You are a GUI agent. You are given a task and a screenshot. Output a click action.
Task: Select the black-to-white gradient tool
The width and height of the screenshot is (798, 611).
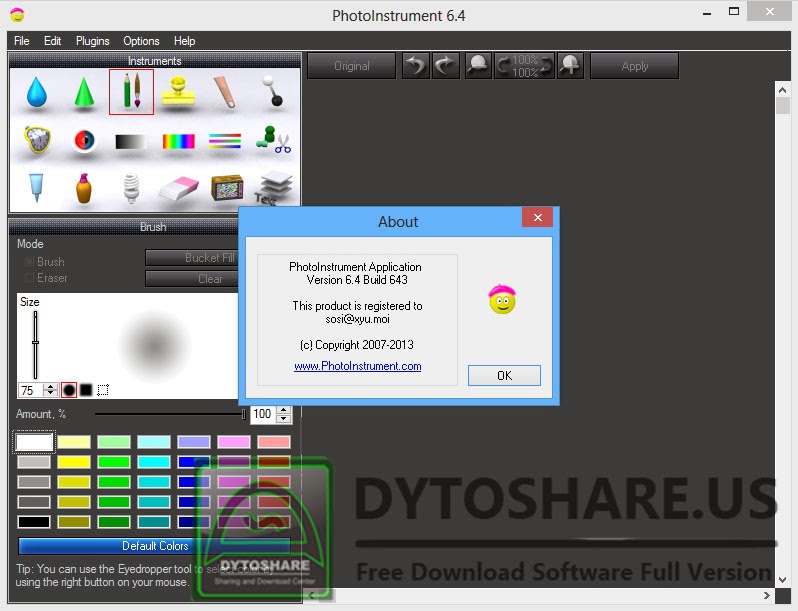tap(131, 141)
